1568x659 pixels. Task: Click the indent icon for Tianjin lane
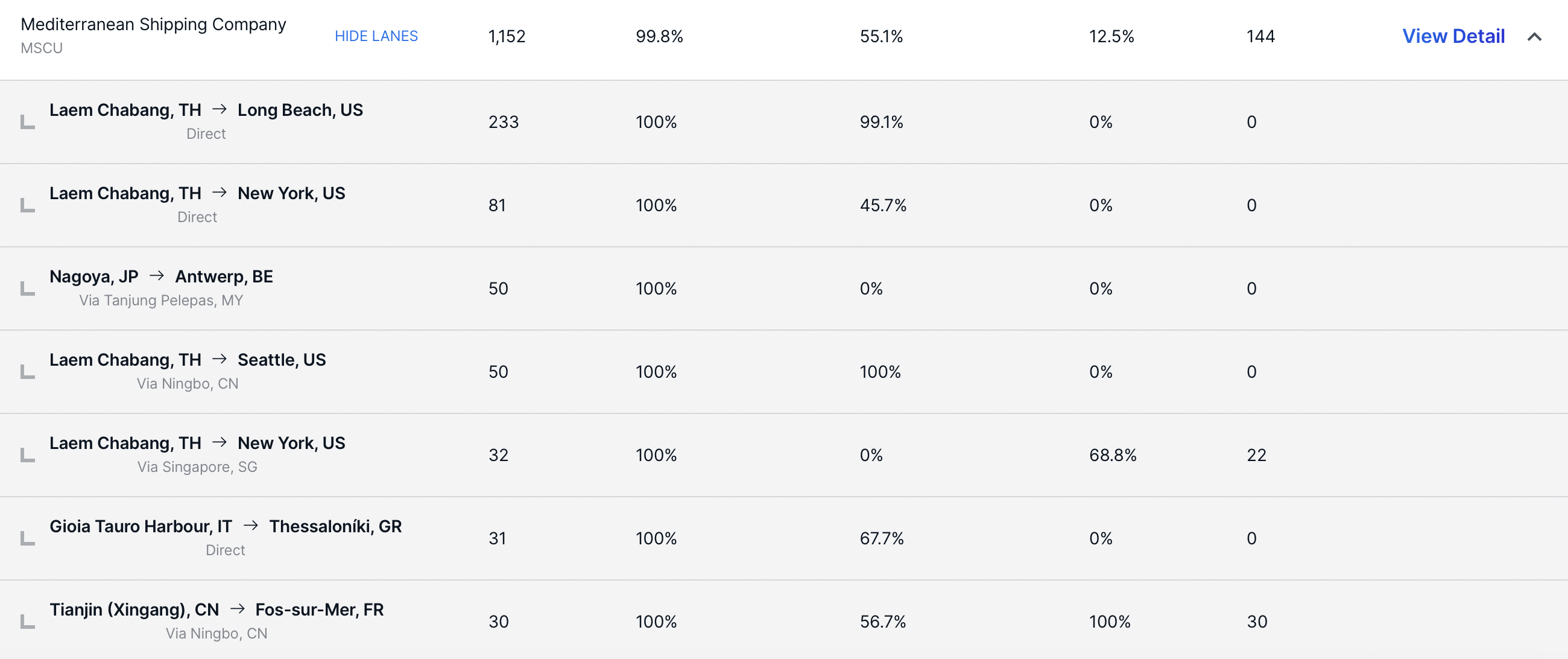tap(28, 622)
